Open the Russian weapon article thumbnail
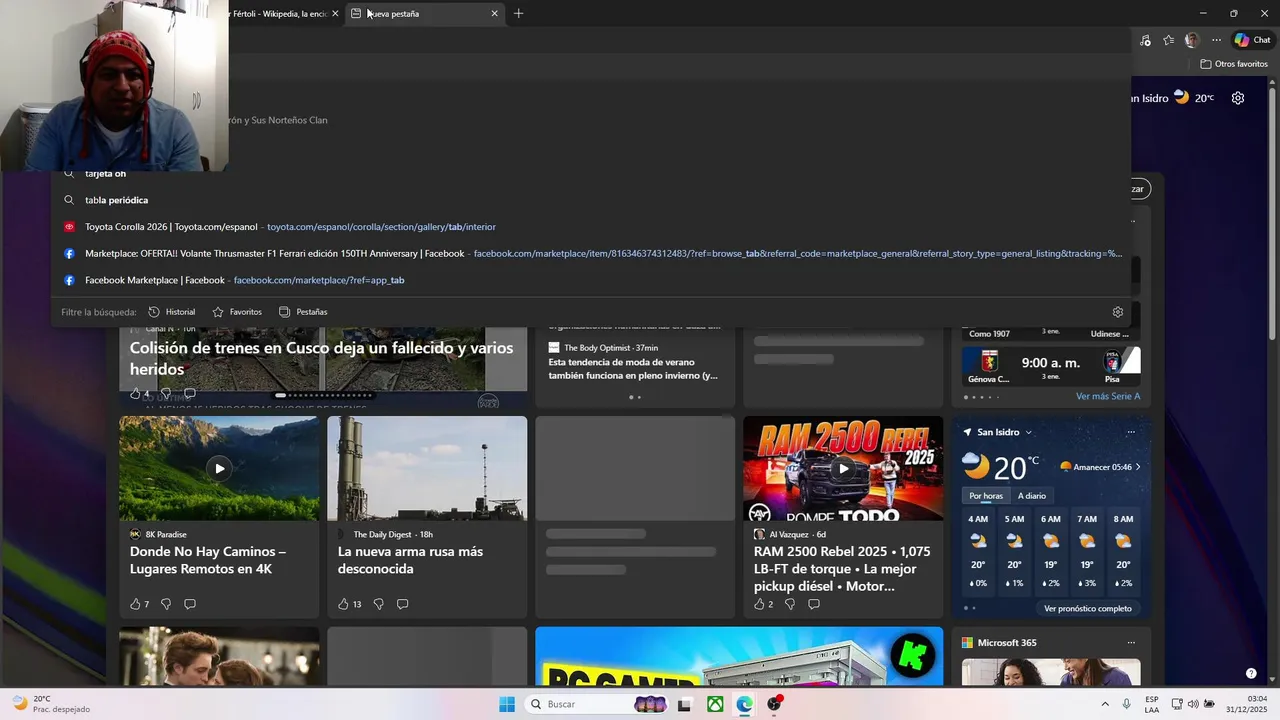The width and height of the screenshot is (1280, 720). (x=427, y=468)
